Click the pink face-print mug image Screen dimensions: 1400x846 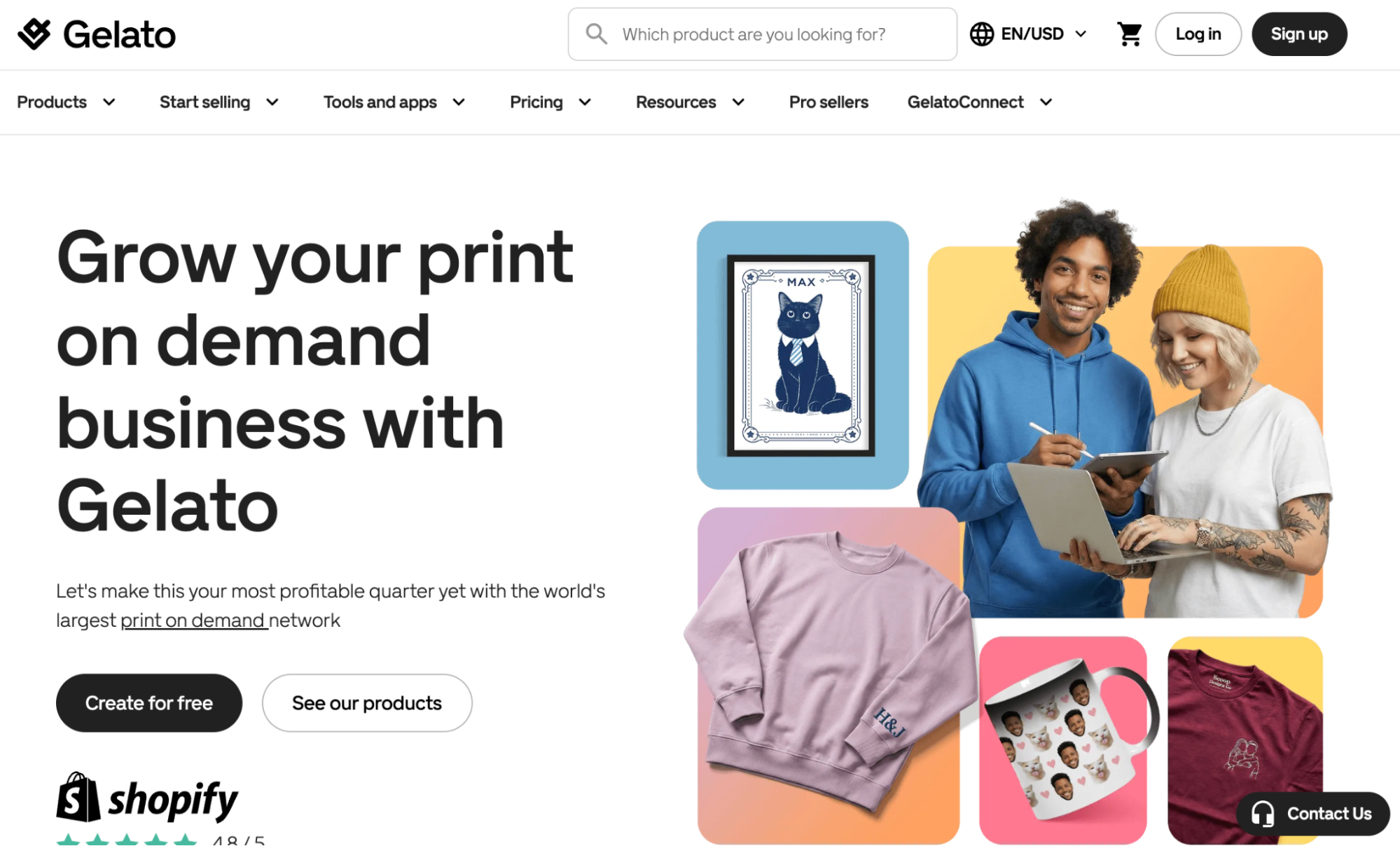(x=1062, y=740)
